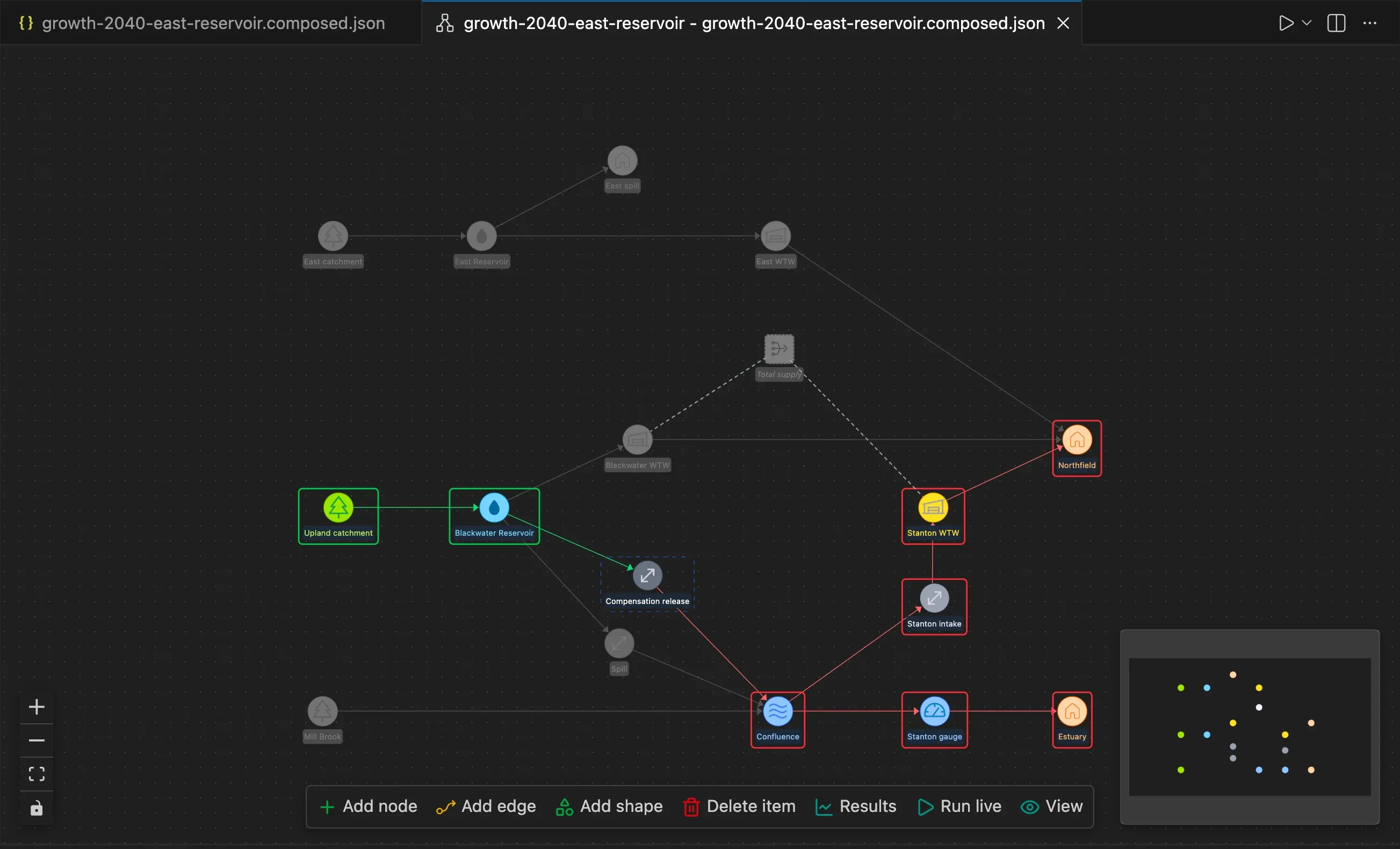This screenshot has height=849, width=1400.
Task: Click the Add node button
Action: (x=369, y=807)
